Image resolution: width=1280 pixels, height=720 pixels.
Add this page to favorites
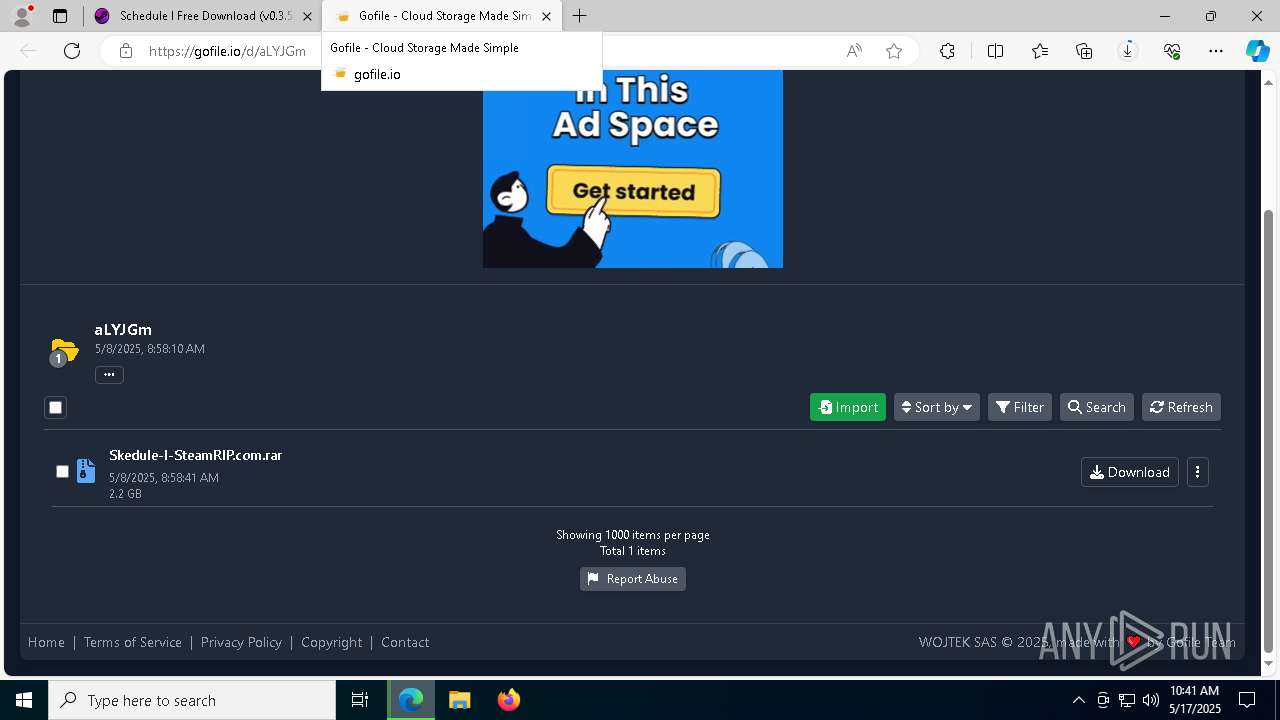894,51
